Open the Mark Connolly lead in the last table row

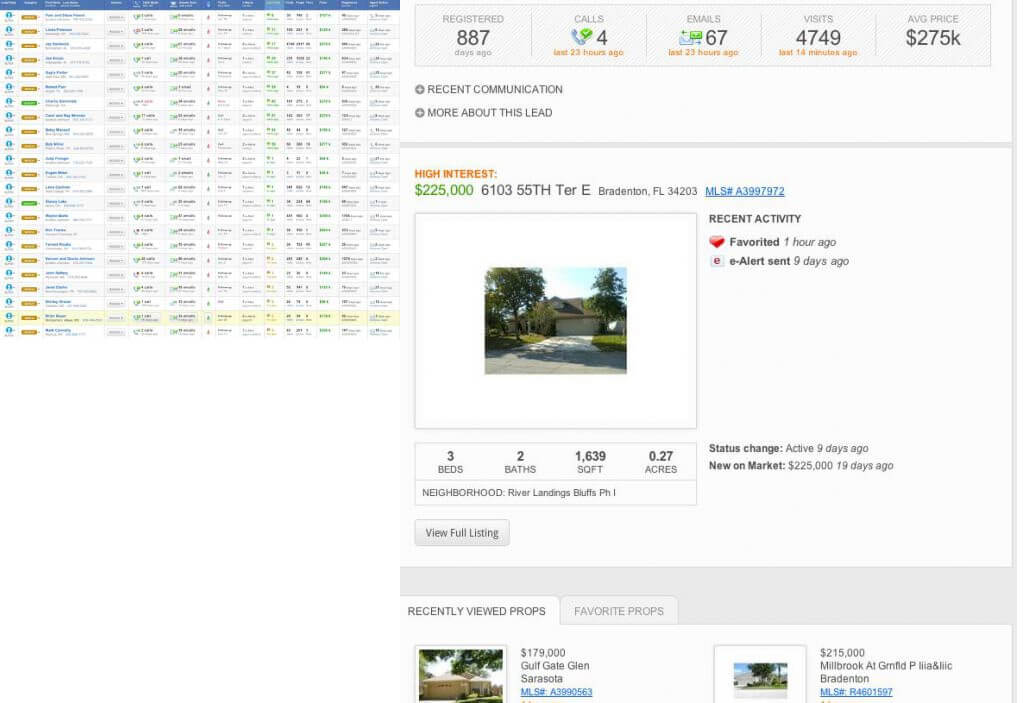point(58,331)
